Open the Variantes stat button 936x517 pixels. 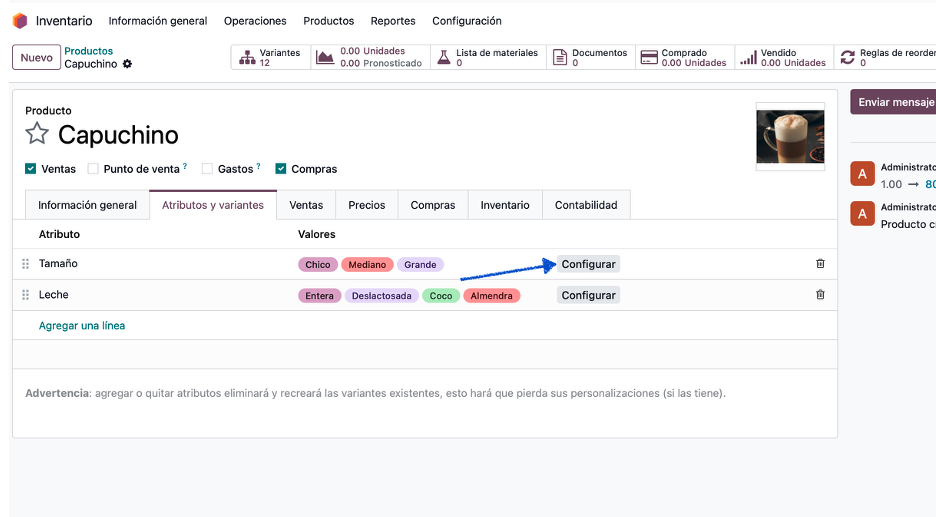(x=270, y=58)
